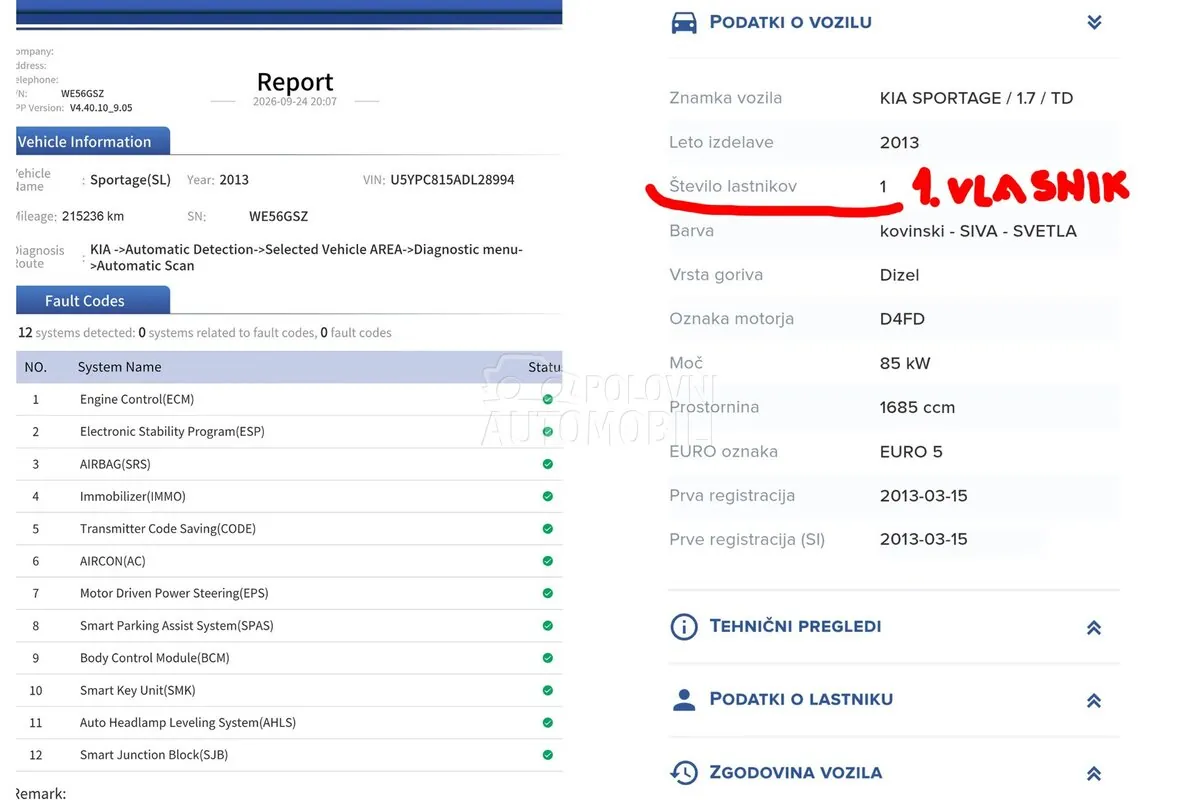1200x800 pixels.
Task: Click green status check for AIRBAG(SRS)
Action: click(x=548, y=464)
